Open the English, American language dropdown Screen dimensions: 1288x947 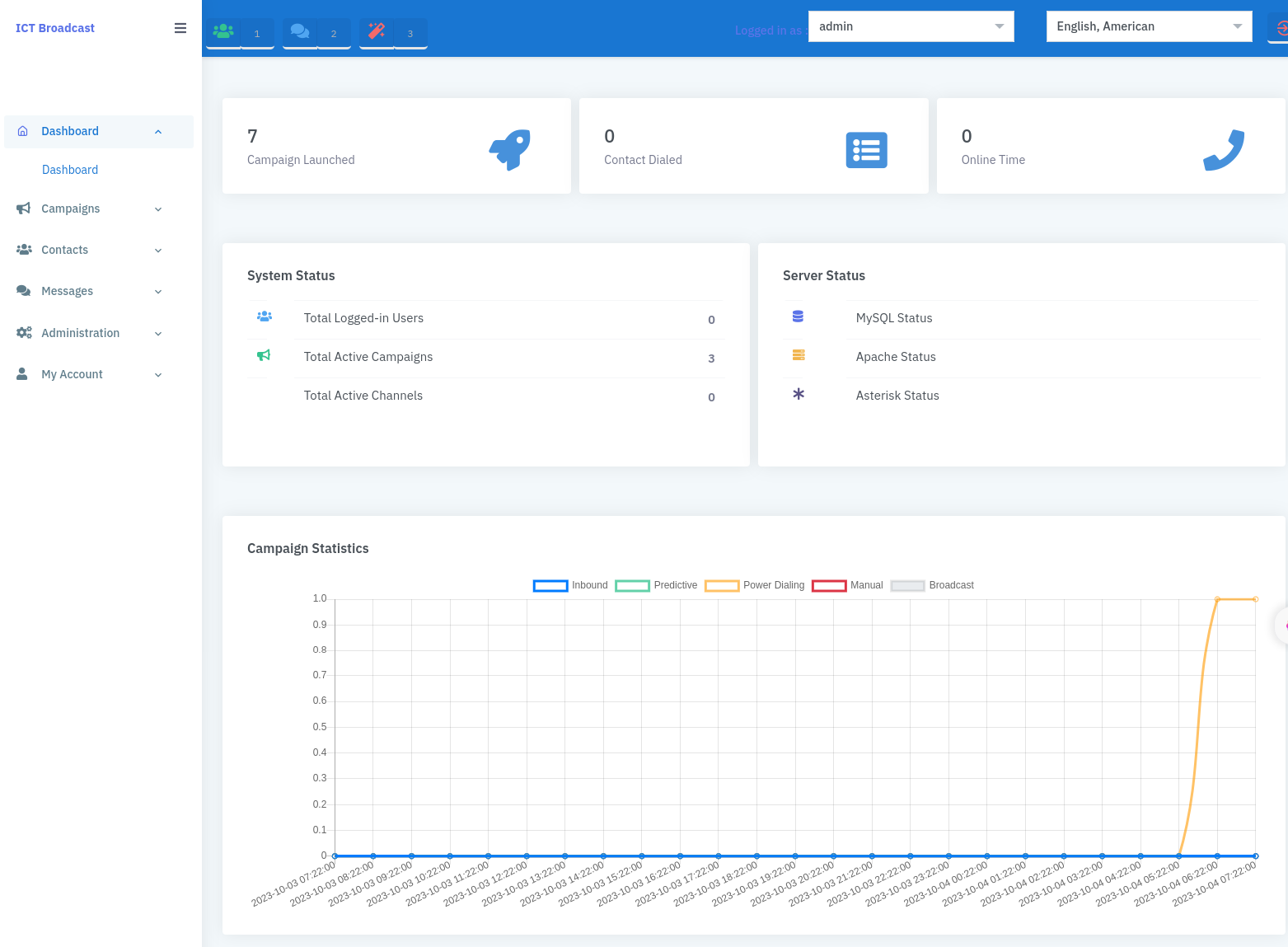coord(1150,26)
